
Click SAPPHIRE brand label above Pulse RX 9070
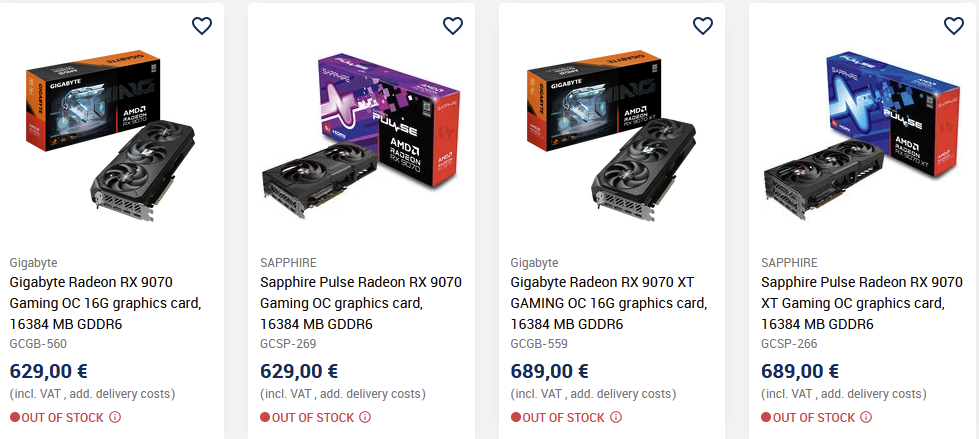click(x=288, y=262)
